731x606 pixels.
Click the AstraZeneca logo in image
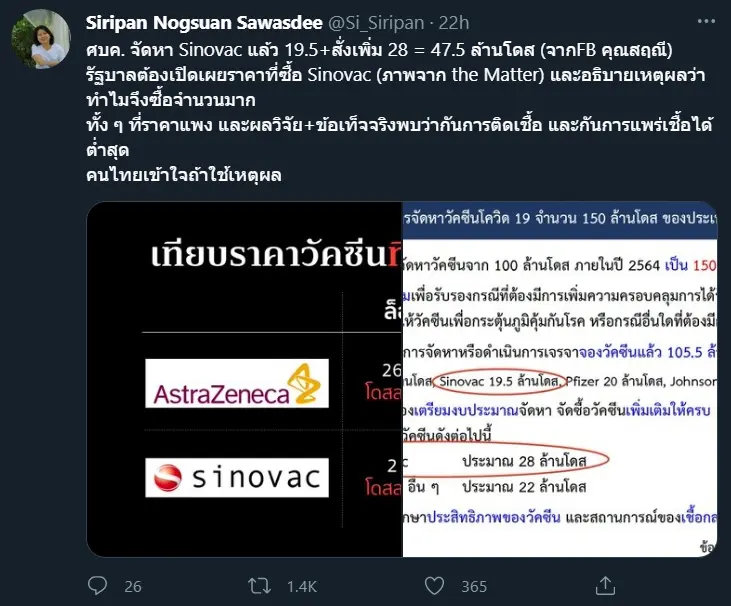coord(237,383)
